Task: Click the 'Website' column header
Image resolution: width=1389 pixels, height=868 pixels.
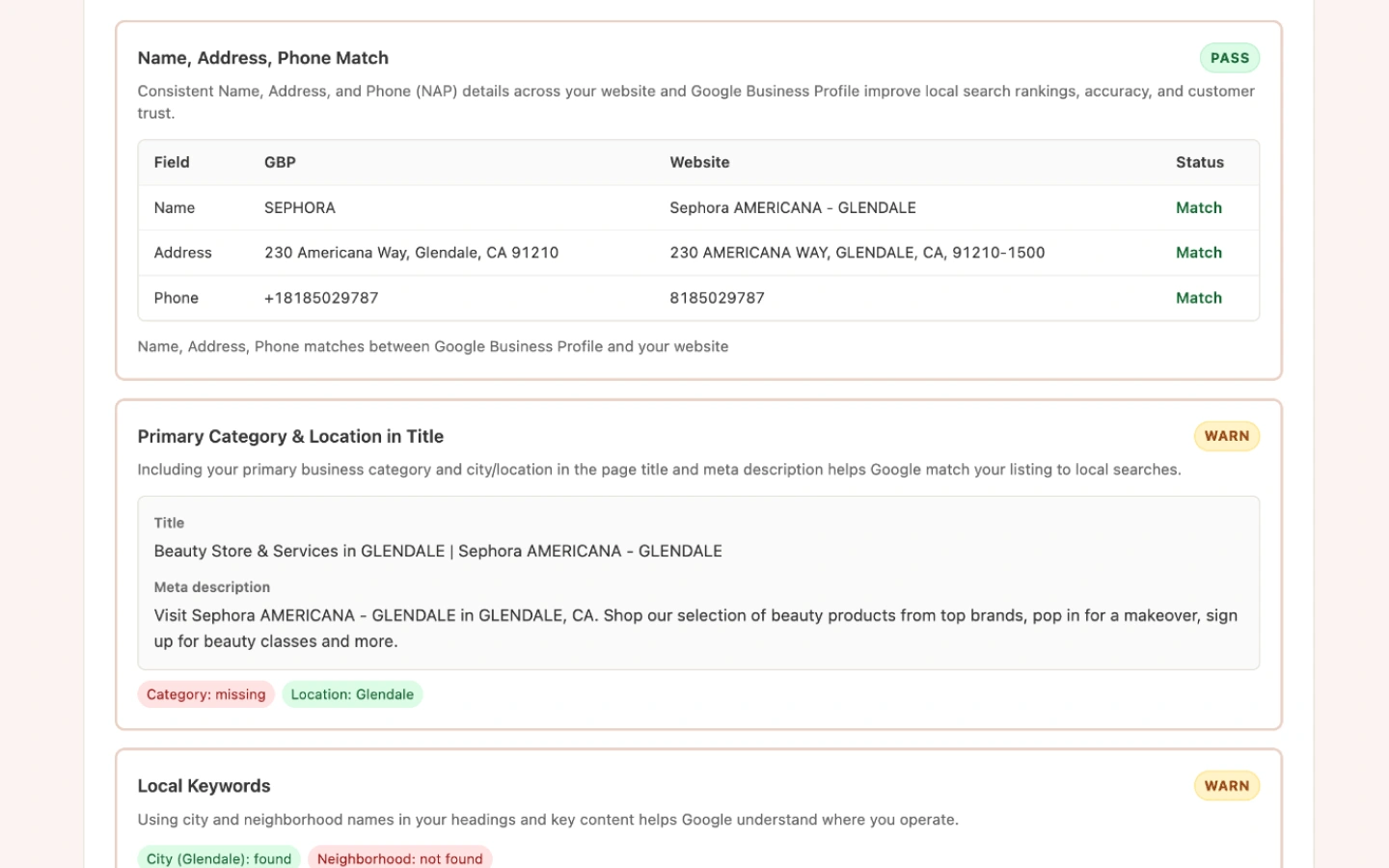Action: pos(699,162)
